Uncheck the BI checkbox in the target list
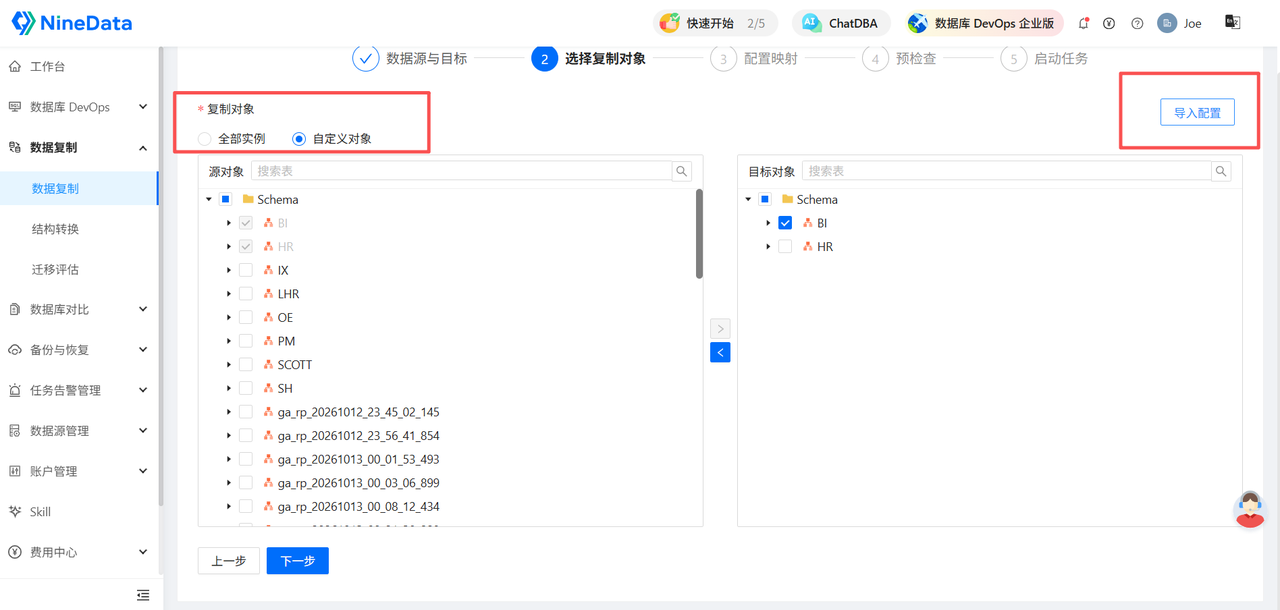Image resolution: width=1280 pixels, height=610 pixels. [x=785, y=223]
